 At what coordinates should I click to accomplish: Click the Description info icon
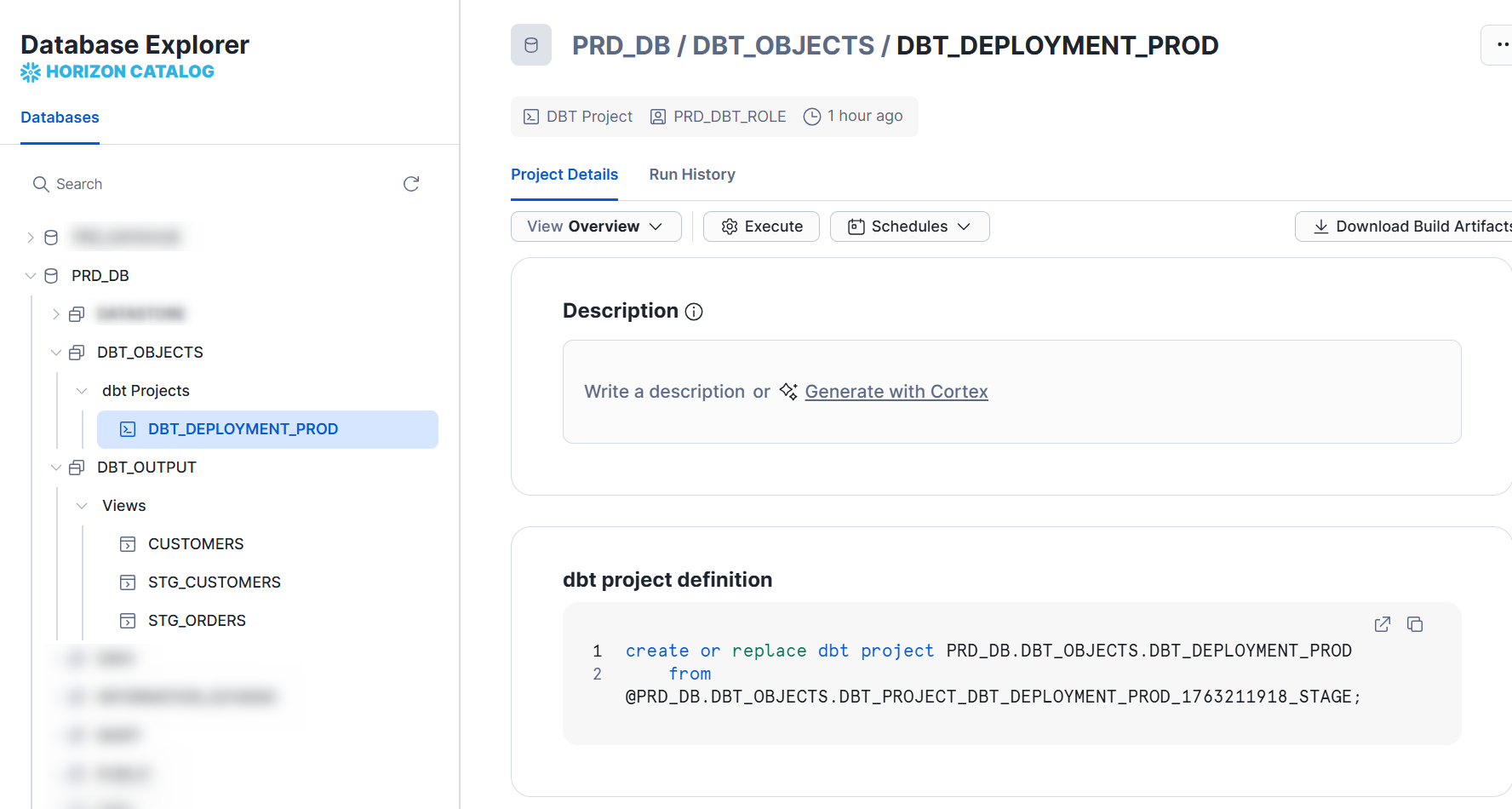pyautogui.click(x=694, y=312)
